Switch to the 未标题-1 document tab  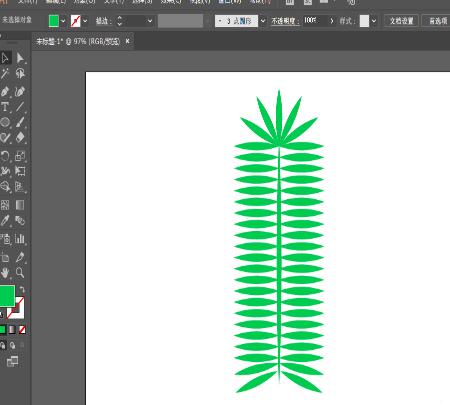click(78, 42)
